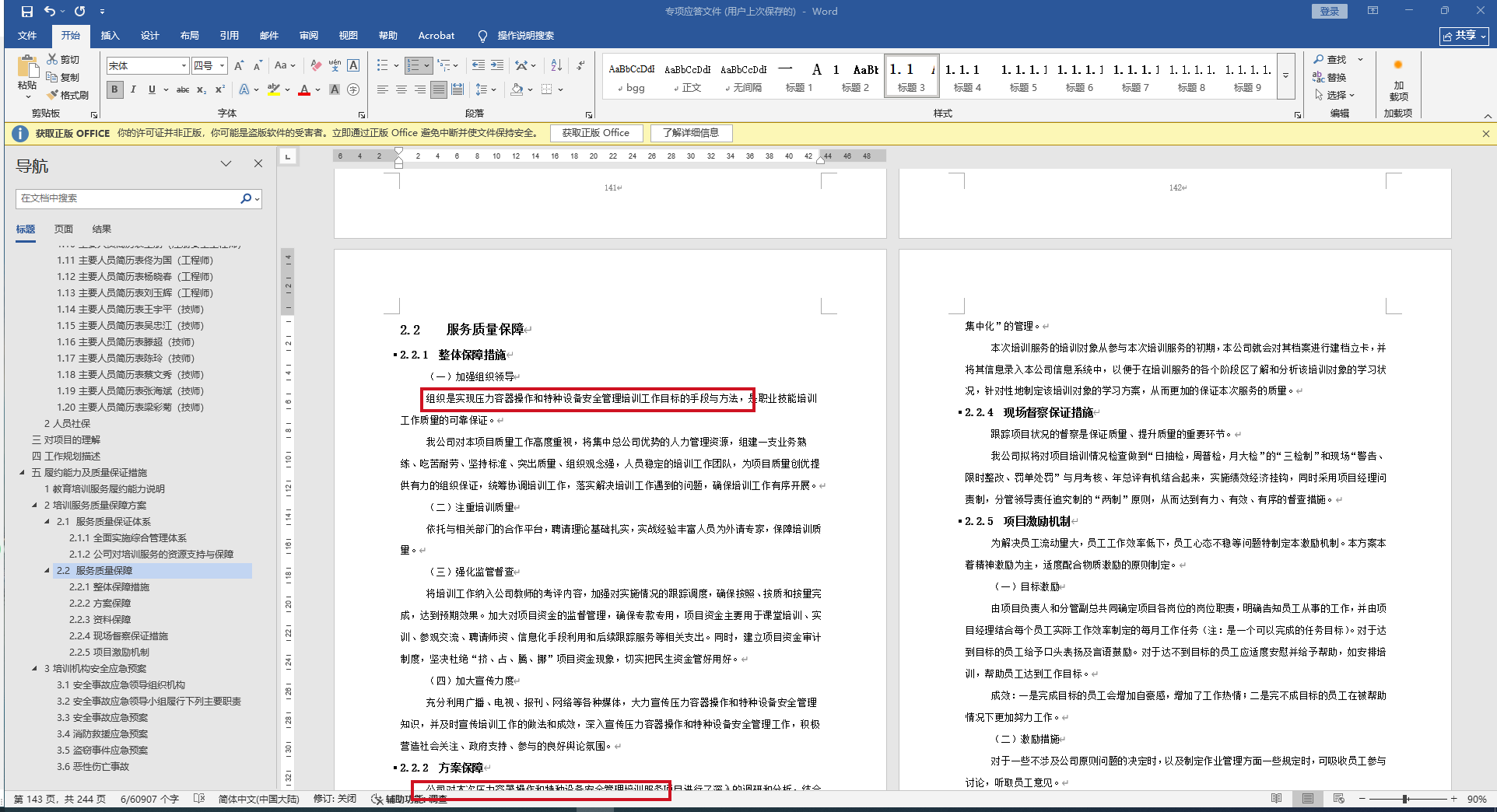Increase font size with grow font icon
Screen dimensions: 1497x812
240,65
